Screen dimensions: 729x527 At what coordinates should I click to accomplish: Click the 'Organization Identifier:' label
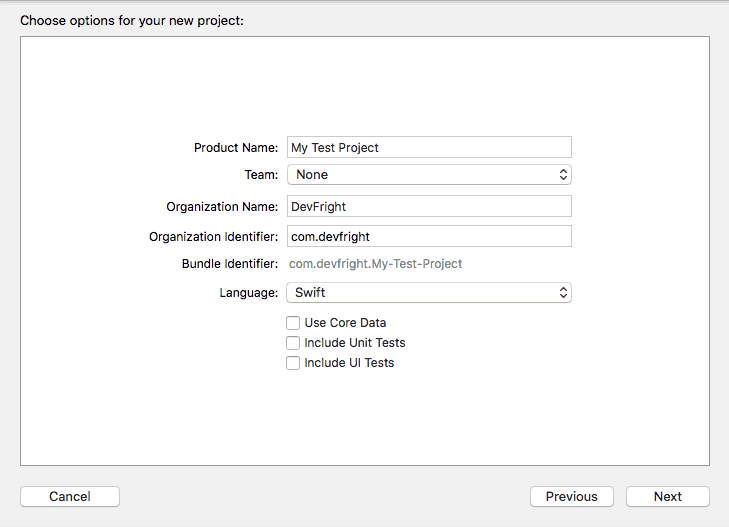click(213, 237)
